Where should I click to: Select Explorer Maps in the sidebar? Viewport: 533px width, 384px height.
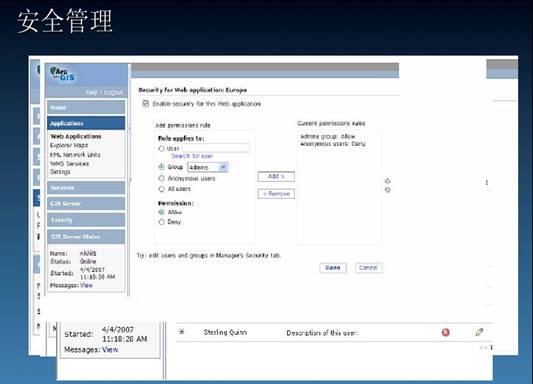click(x=69, y=145)
